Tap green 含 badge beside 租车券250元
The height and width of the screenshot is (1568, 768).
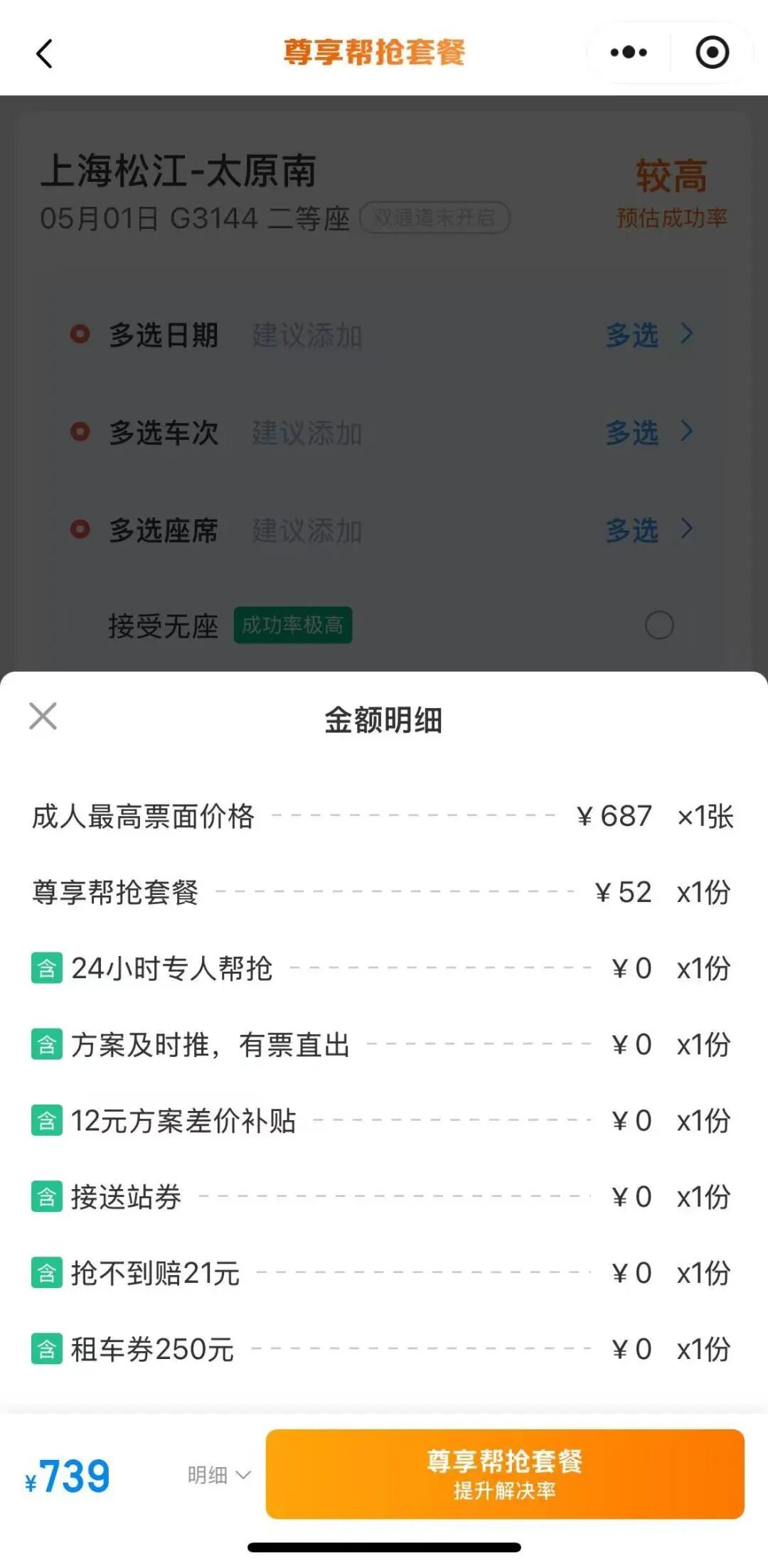pos(46,1349)
